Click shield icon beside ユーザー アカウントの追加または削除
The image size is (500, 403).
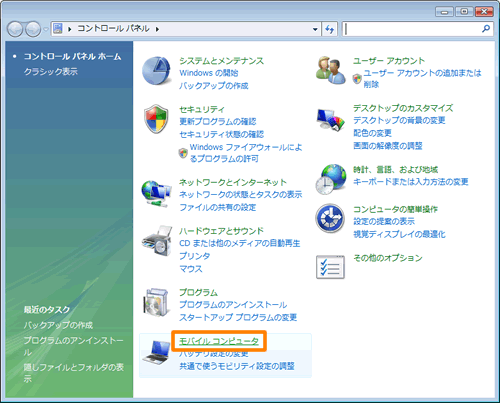click(357, 79)
